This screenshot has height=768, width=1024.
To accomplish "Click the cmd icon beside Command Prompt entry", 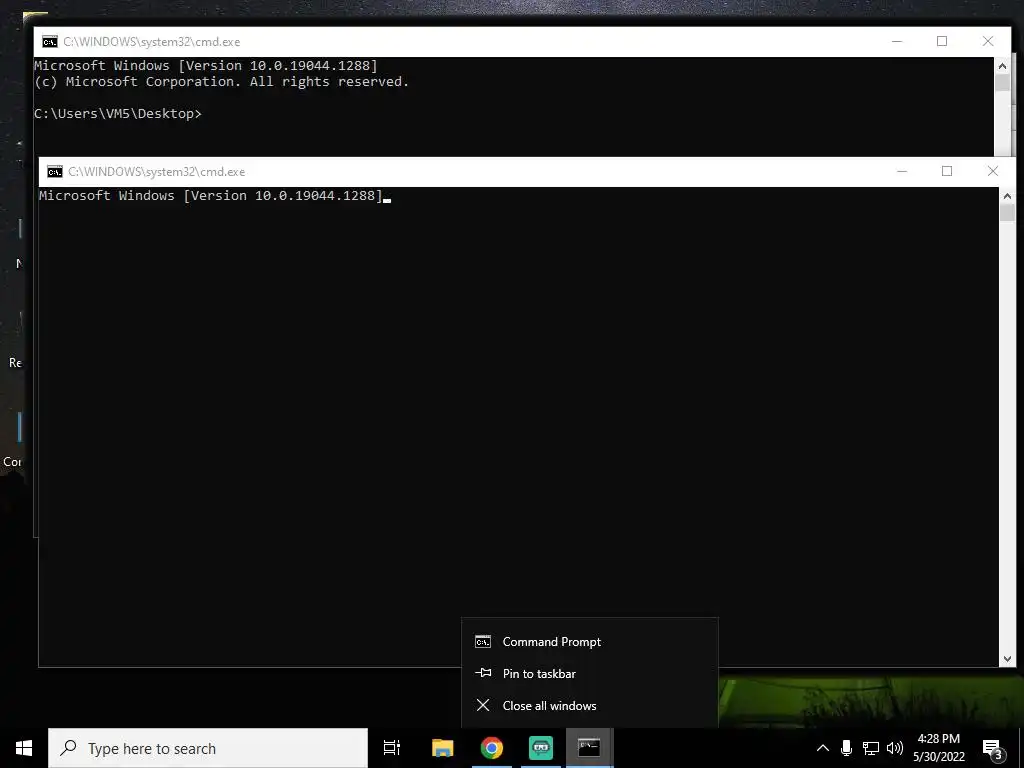I will click(483, 642).
